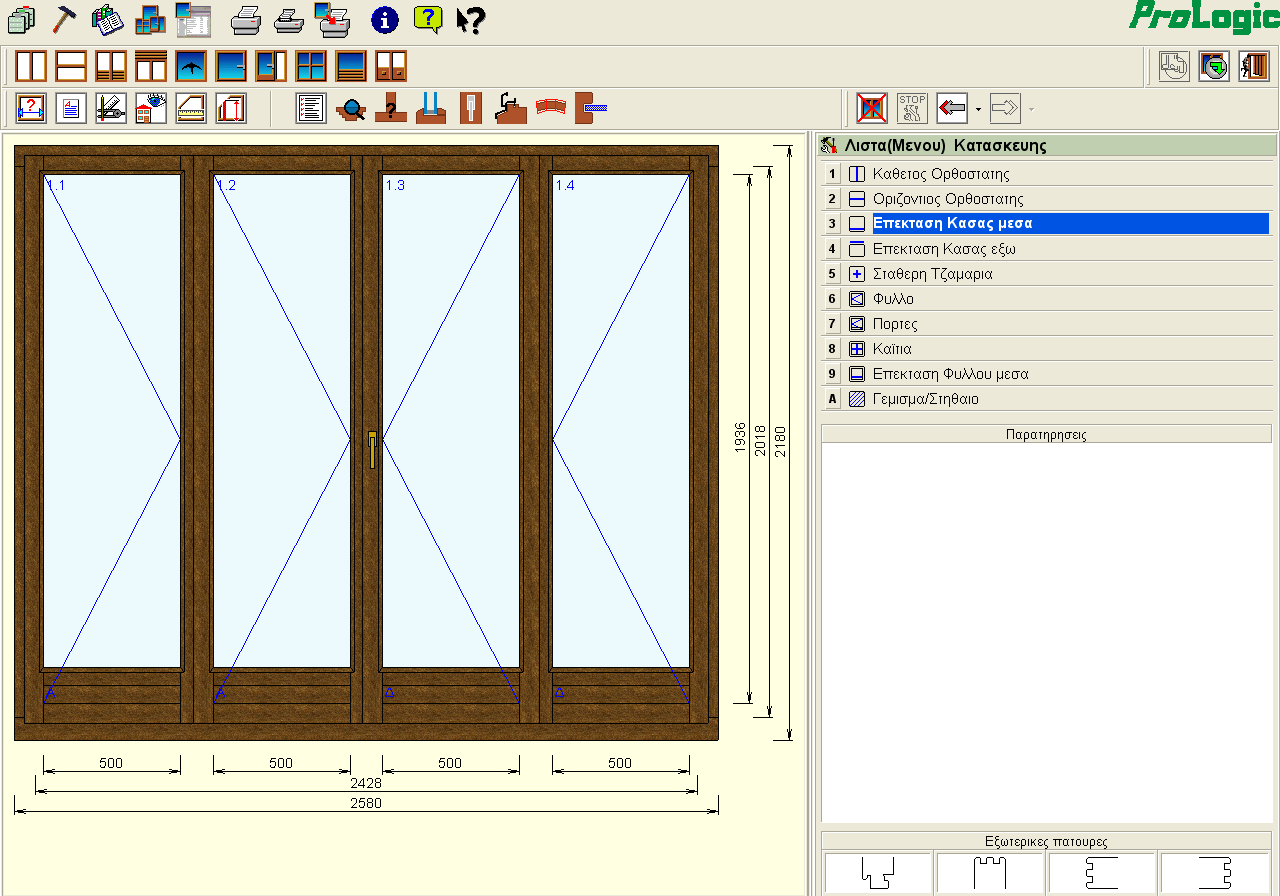Click the frame height dimension icon
Image resolution: width=1280 pixels, height=896 pixels.
click(231, 107)
